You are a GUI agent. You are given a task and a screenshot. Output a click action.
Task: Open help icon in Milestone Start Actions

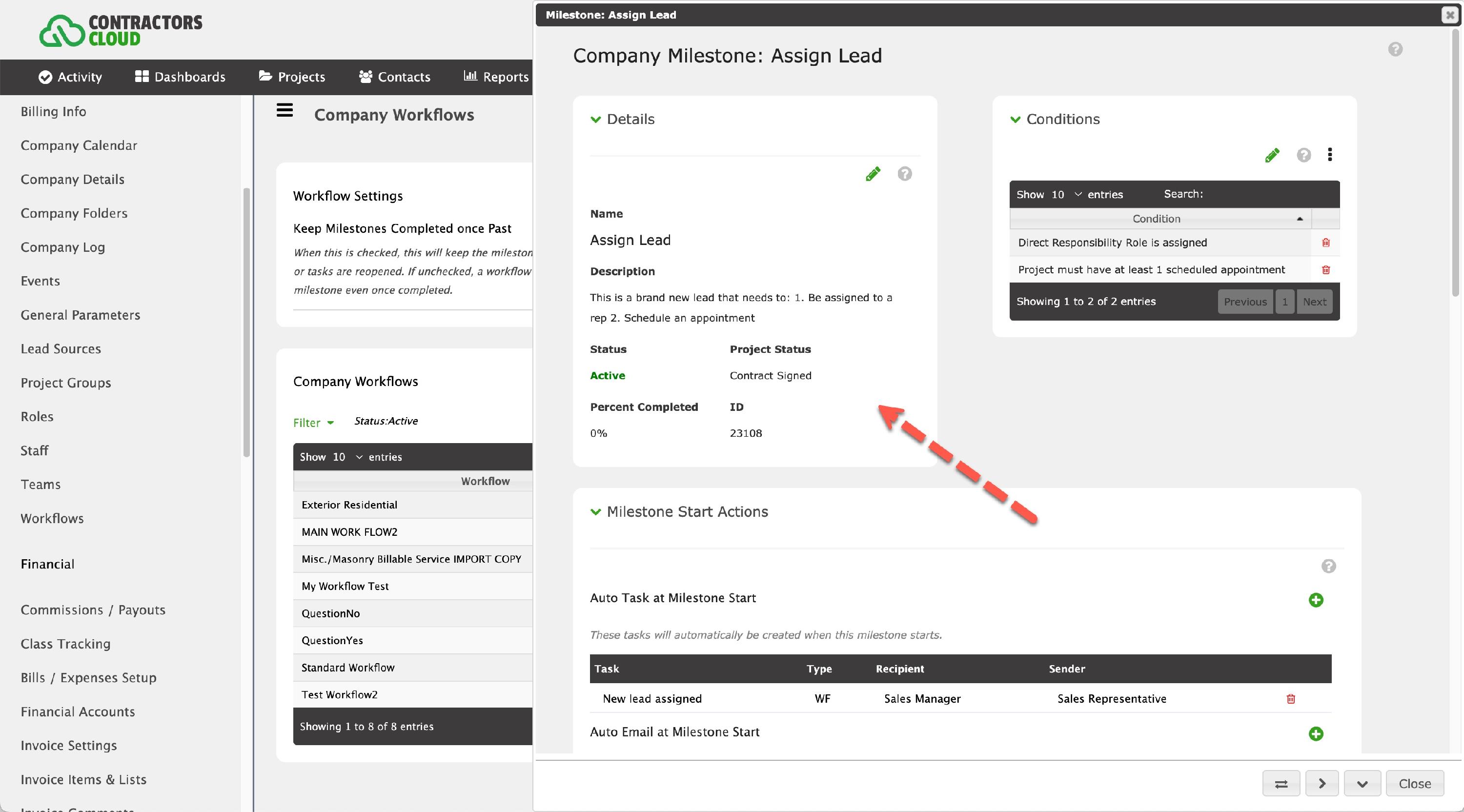(1329, 566)
